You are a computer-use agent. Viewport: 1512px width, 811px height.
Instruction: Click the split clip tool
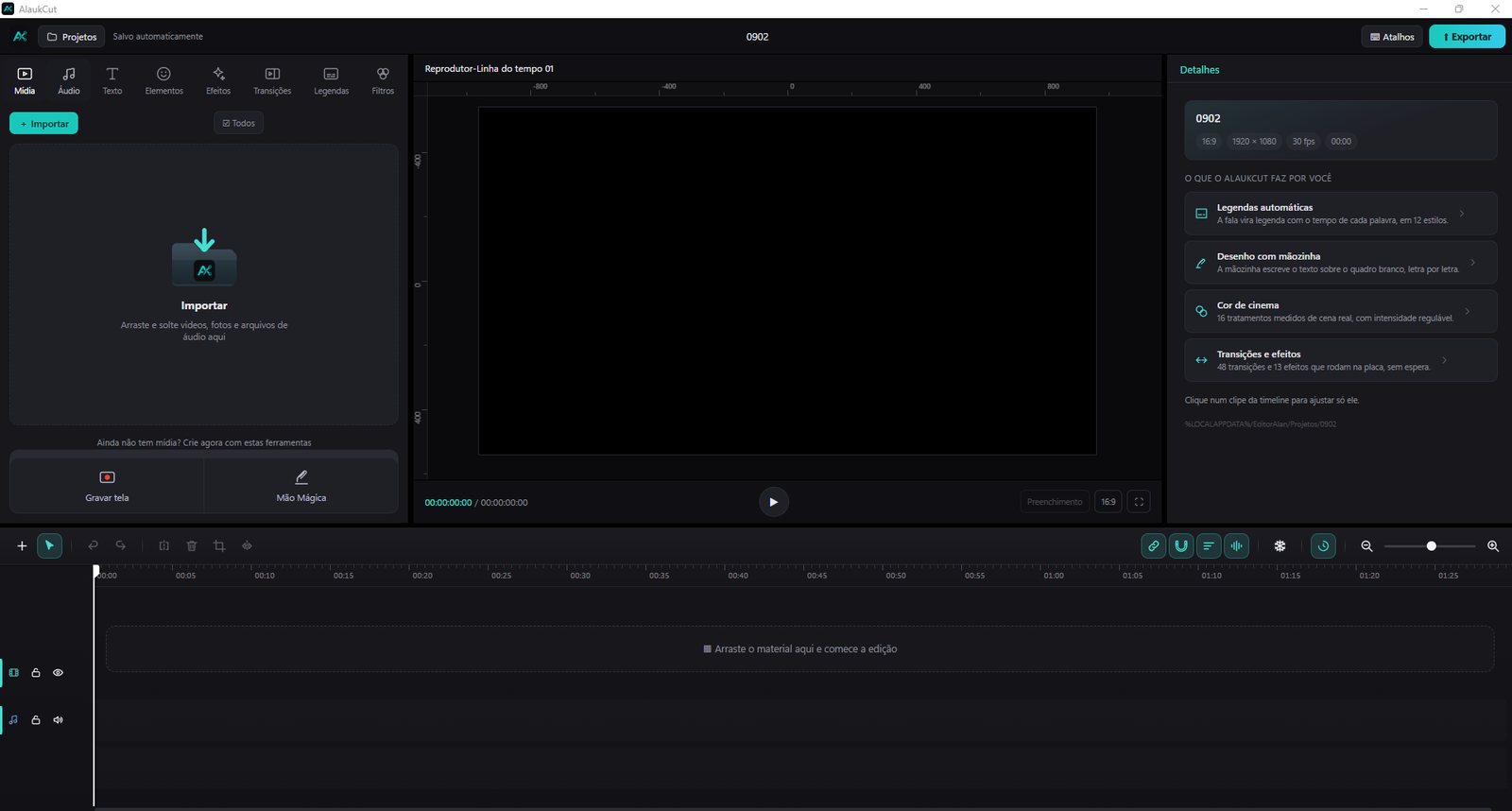point(163,545)
